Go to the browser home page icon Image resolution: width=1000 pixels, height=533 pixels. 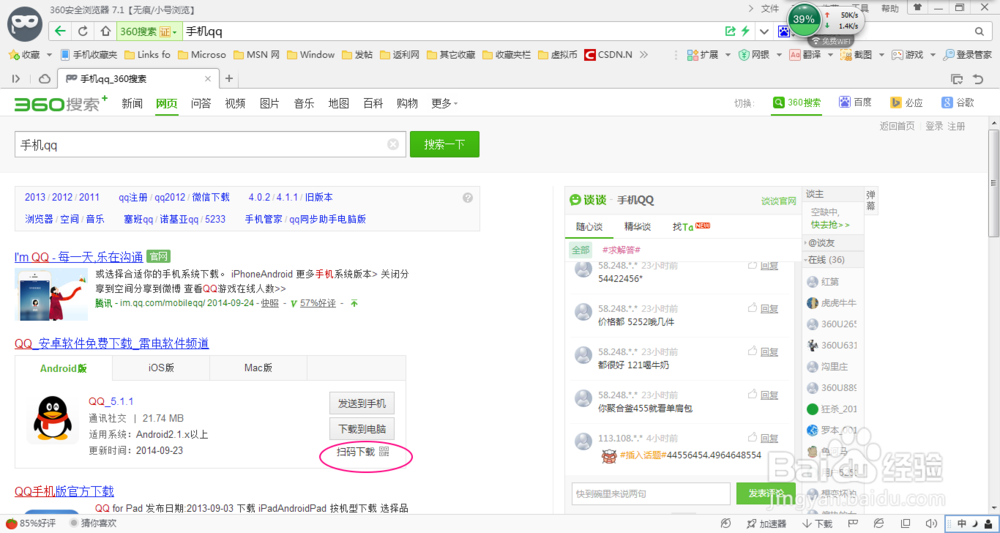tap(105, 31)
